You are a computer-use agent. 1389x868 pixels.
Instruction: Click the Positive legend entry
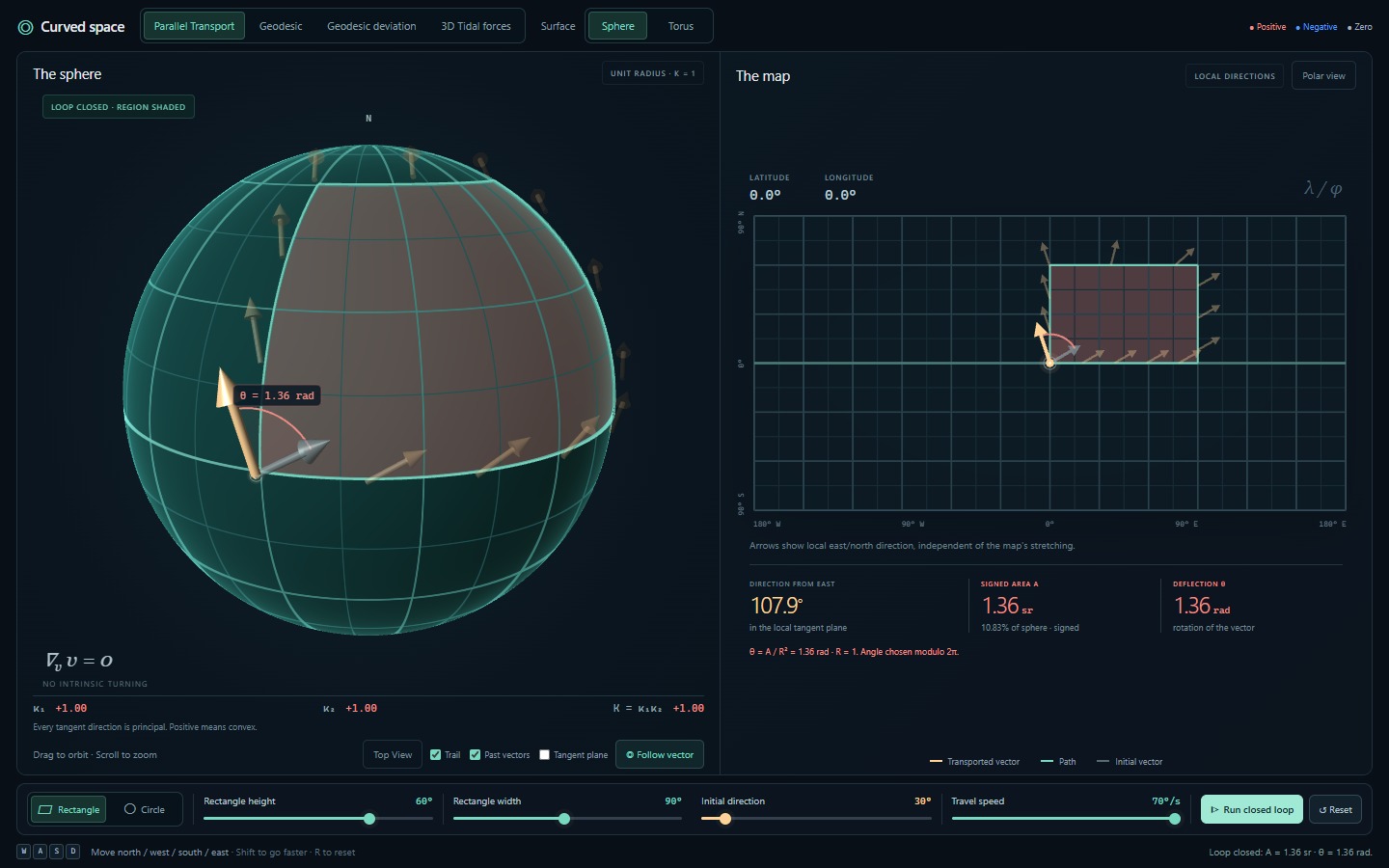tap(1267, 27)
